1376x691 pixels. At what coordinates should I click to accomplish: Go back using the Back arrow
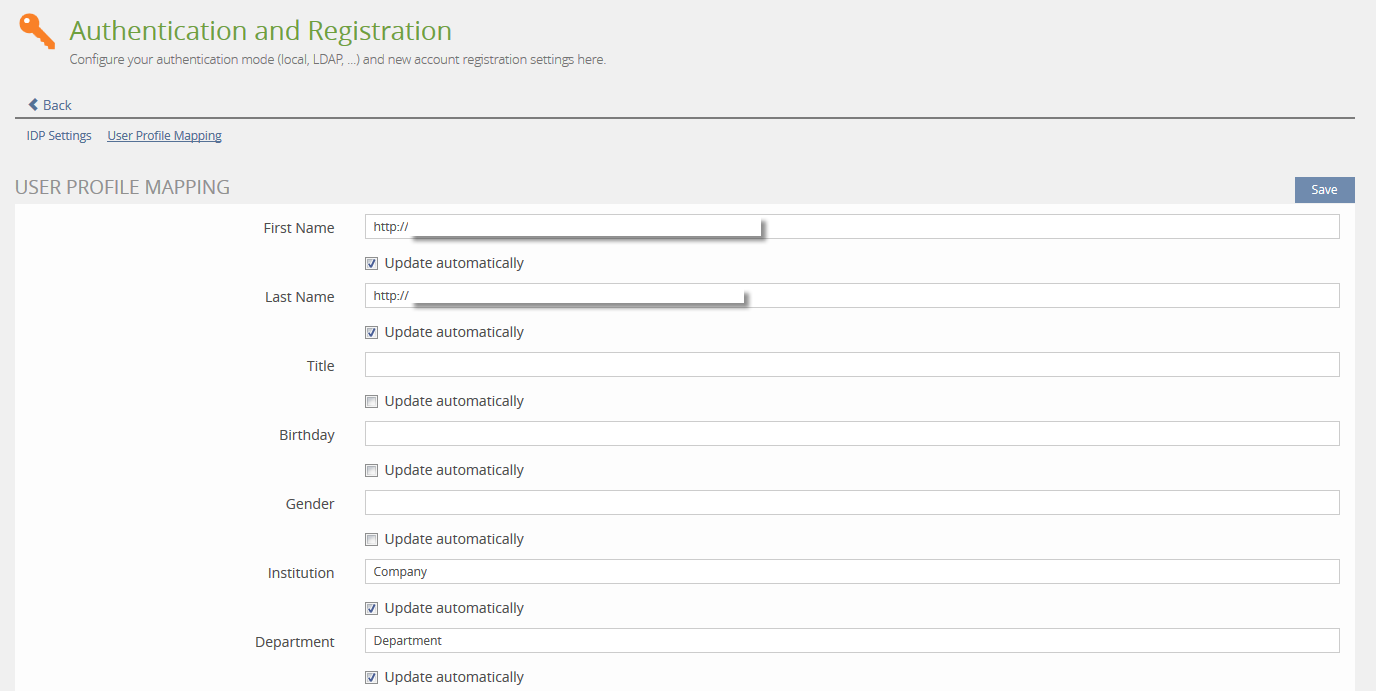coord(50,105)
